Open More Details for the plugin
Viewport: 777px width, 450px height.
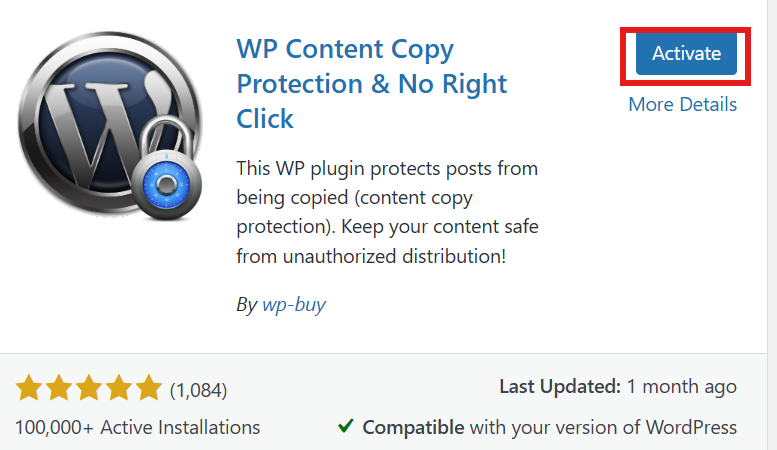pyautogui.click(x=682, y=105)
